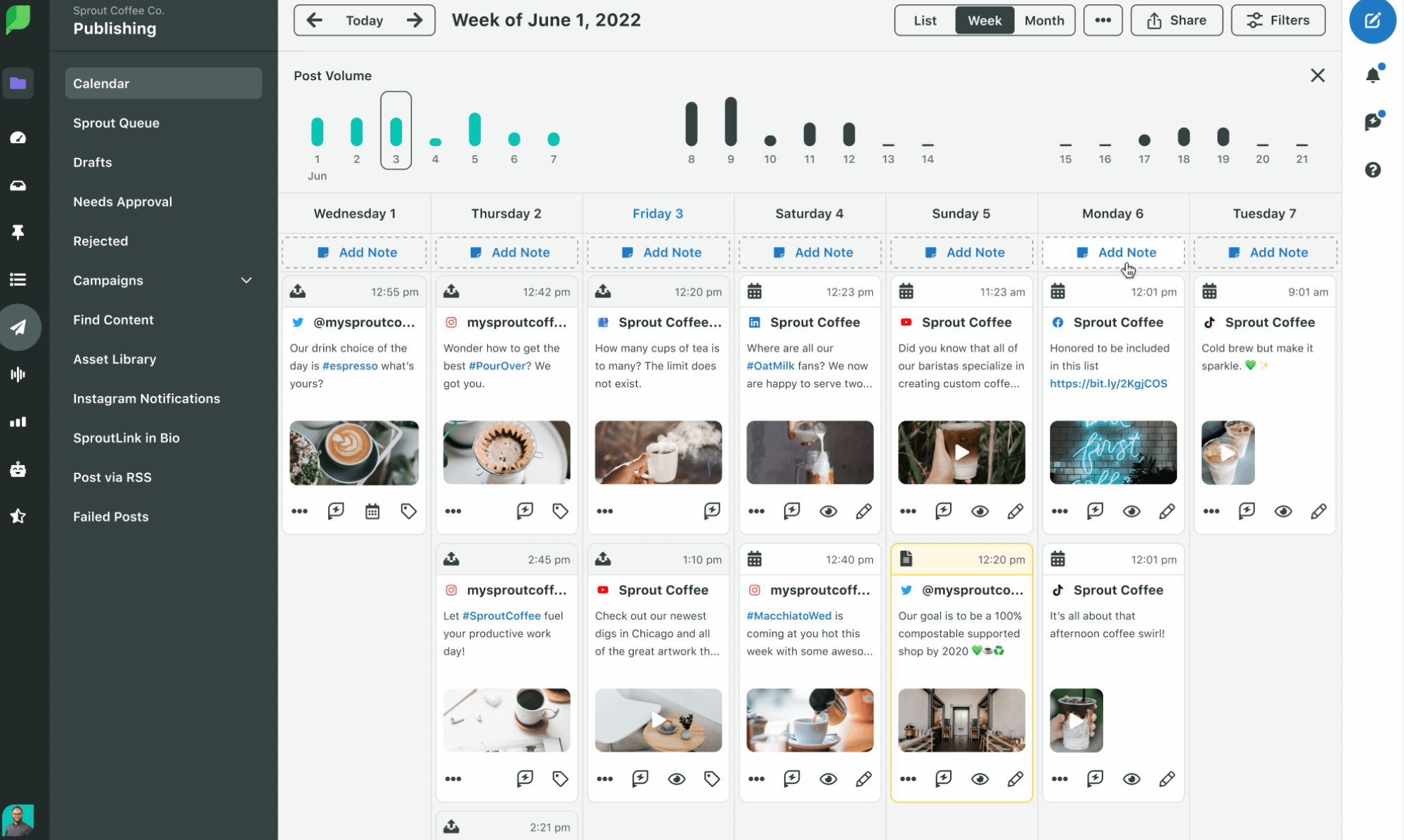
Task: Open the inbox tray sidebar icon
Action: click(18, 185)
